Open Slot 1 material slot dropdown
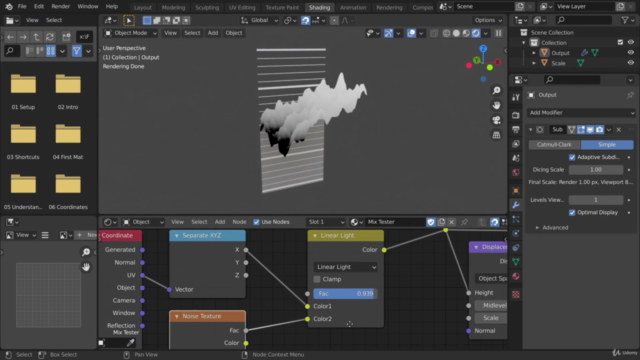Image resolution: width=640 pixels, height=360 pixels. (x=326, y=222)
